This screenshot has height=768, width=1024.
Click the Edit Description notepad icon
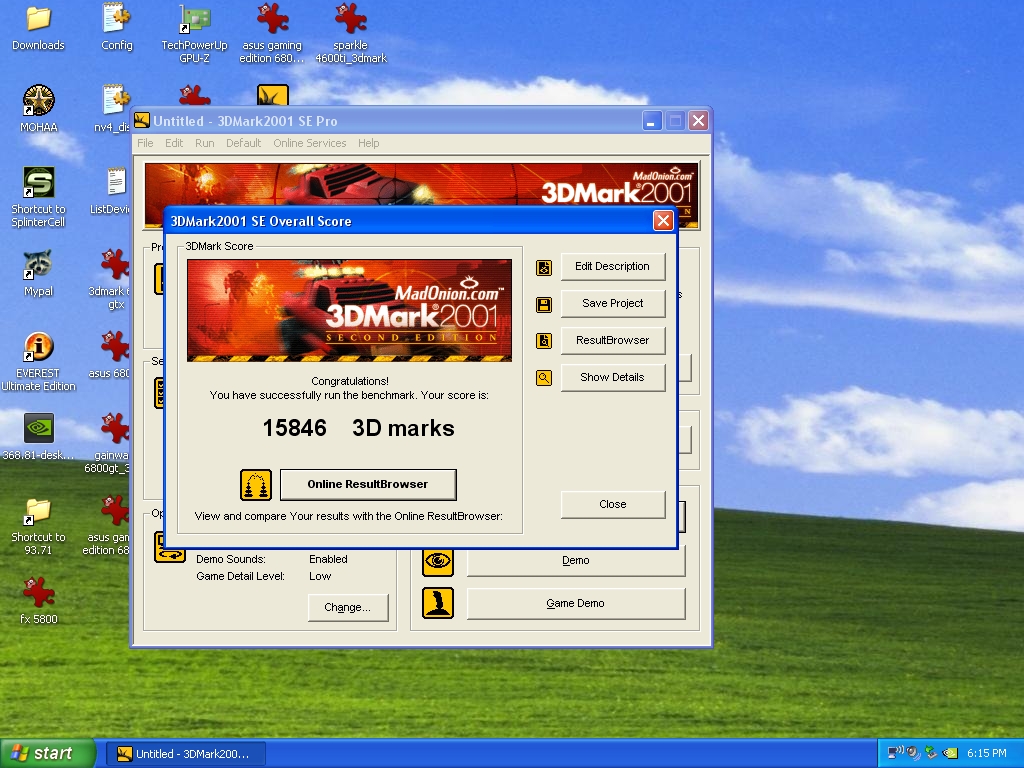click(544, 268)
